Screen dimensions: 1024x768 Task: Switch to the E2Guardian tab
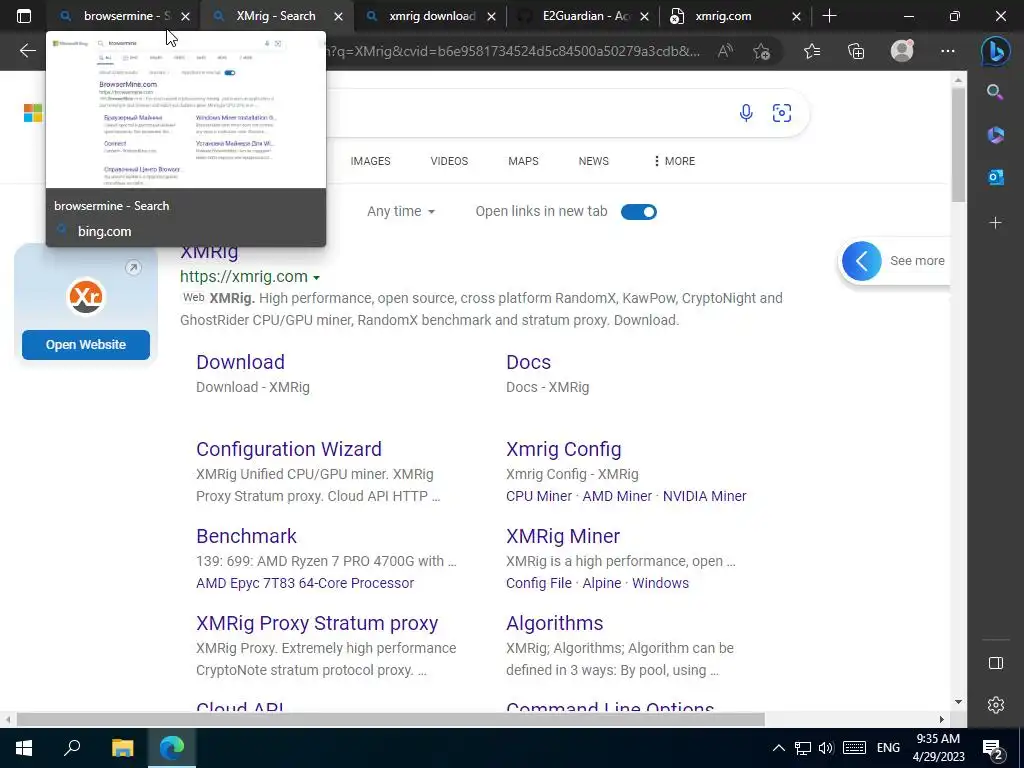584,16
